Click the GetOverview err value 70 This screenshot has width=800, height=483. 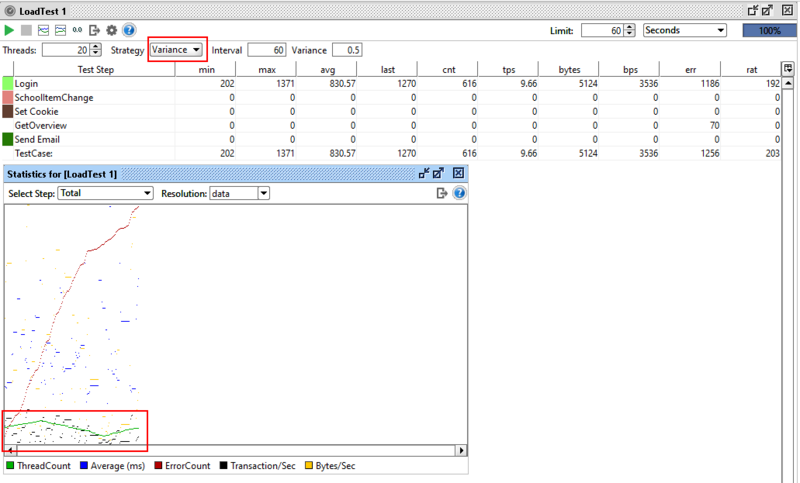click(x=714, y=125)
